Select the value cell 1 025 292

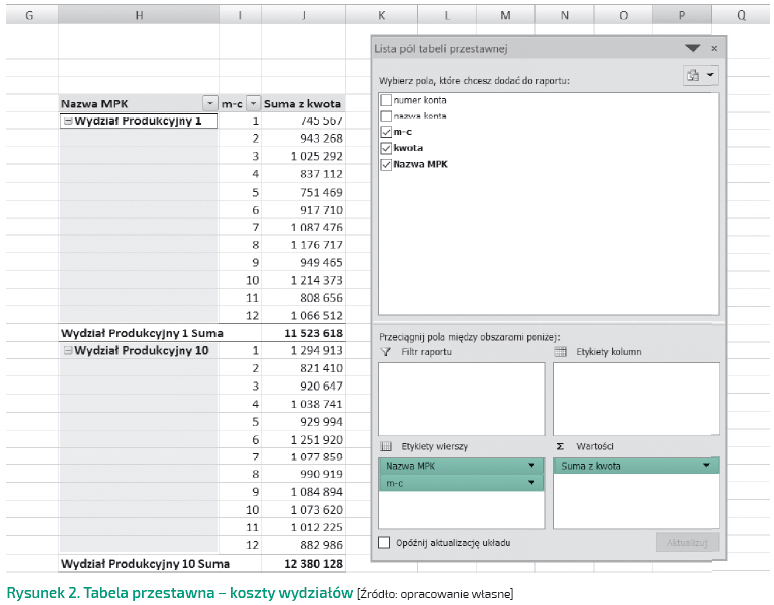pyautogui.click(x=303, y=156)
